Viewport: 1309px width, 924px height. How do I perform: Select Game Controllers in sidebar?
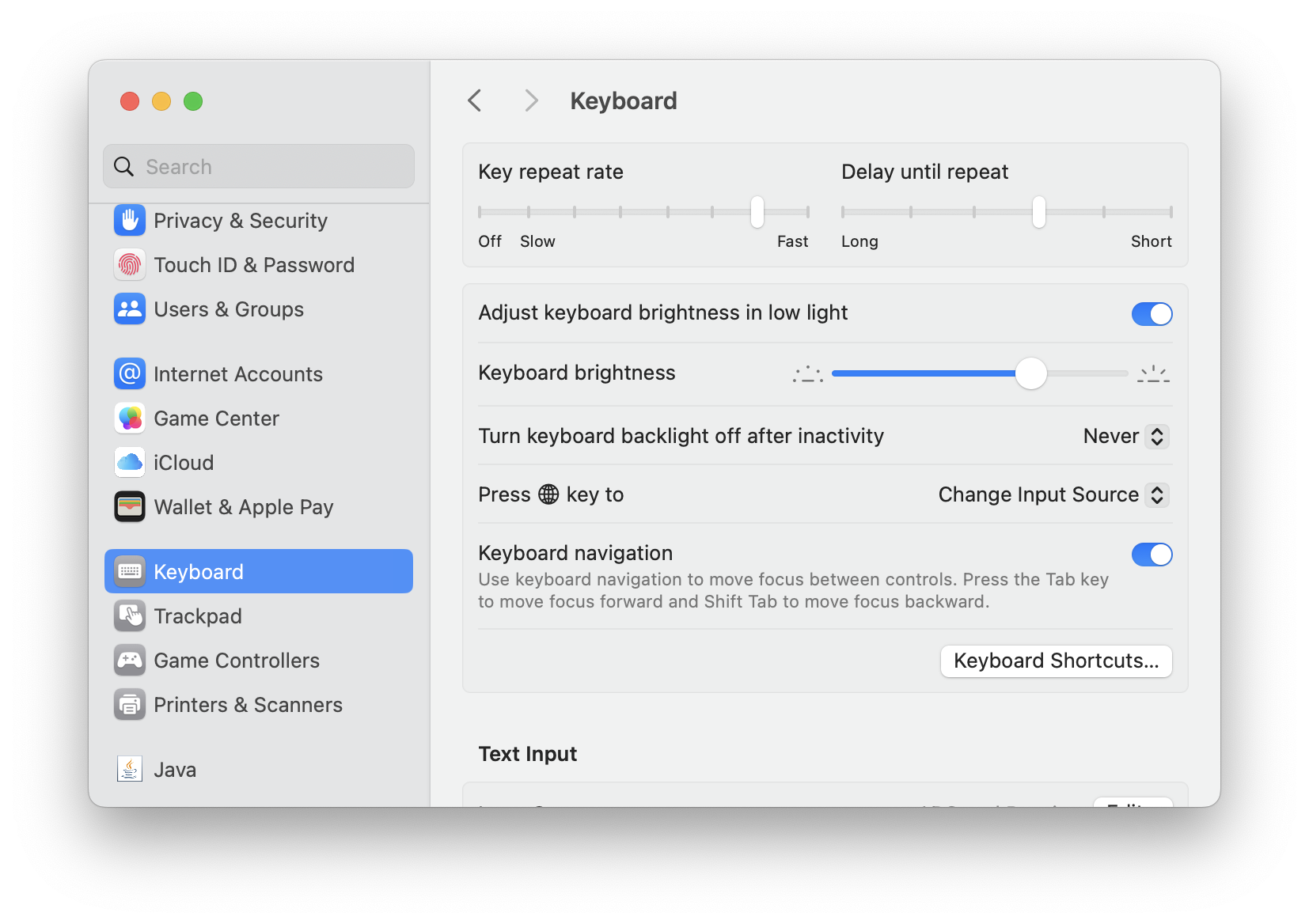pyautogui.click(x=259, y=660)
